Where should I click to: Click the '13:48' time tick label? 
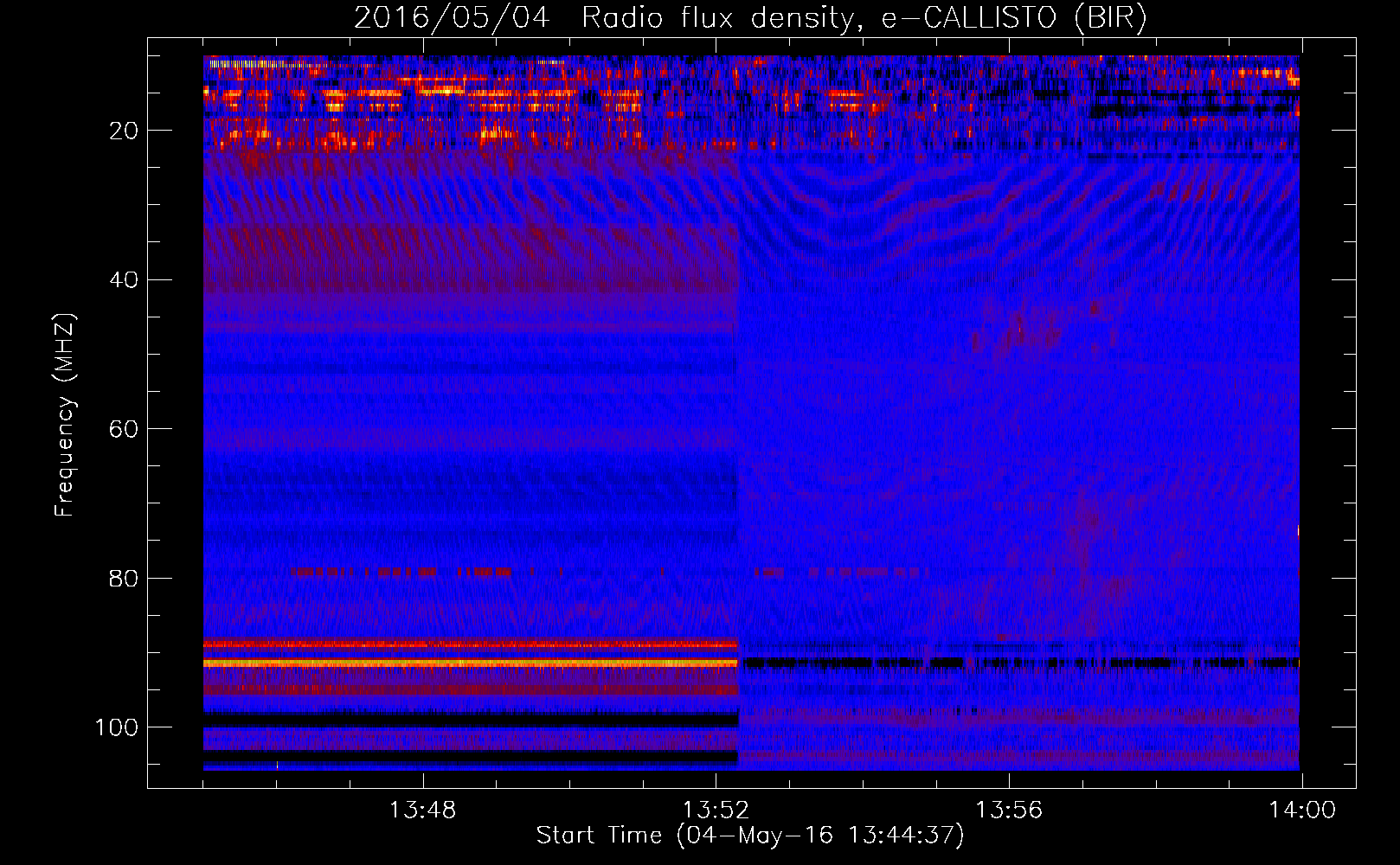point(422,810)
